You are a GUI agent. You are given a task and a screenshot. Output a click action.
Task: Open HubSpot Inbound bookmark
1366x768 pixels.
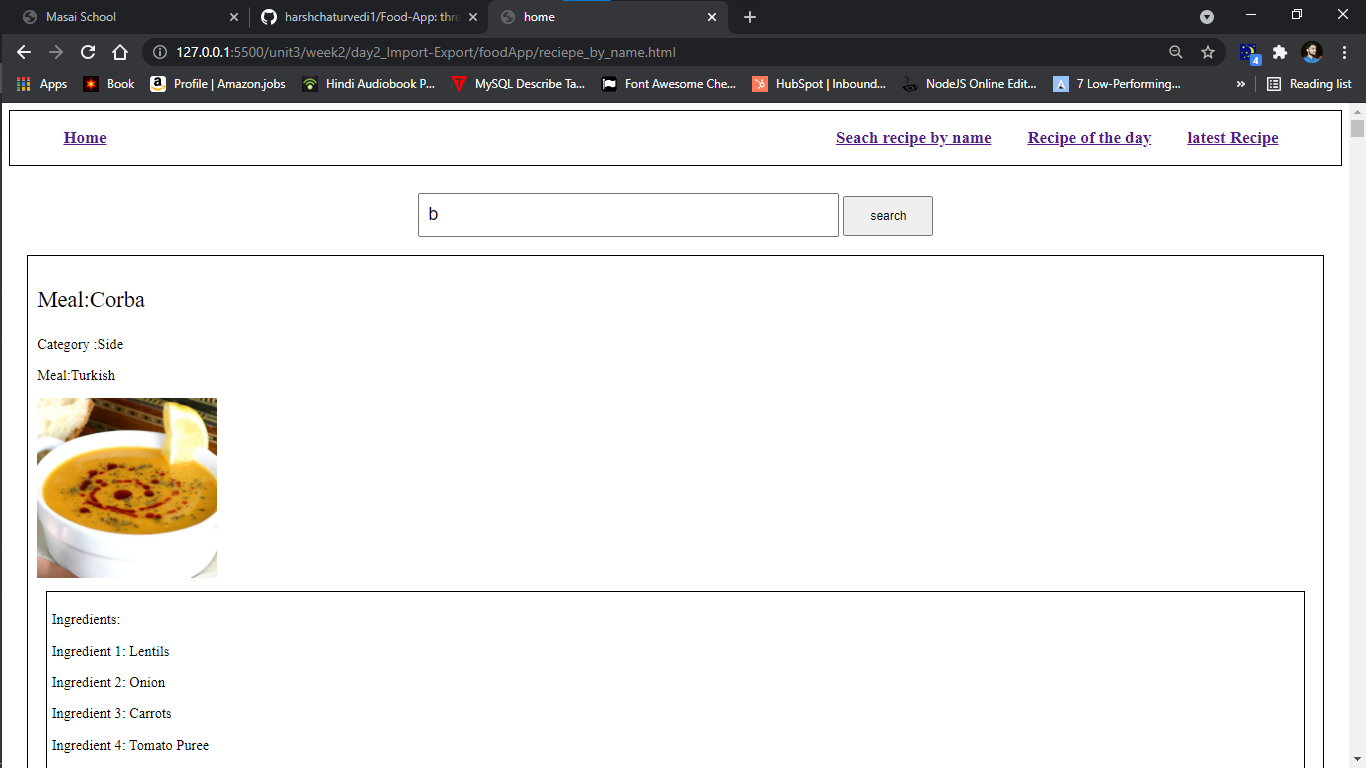click(819, 84)
